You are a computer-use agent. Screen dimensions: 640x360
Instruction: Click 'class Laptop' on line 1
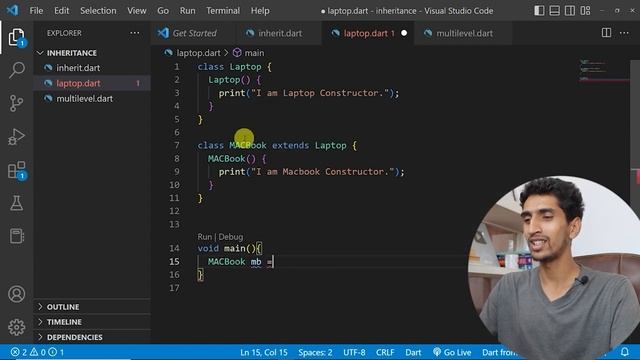229,67
